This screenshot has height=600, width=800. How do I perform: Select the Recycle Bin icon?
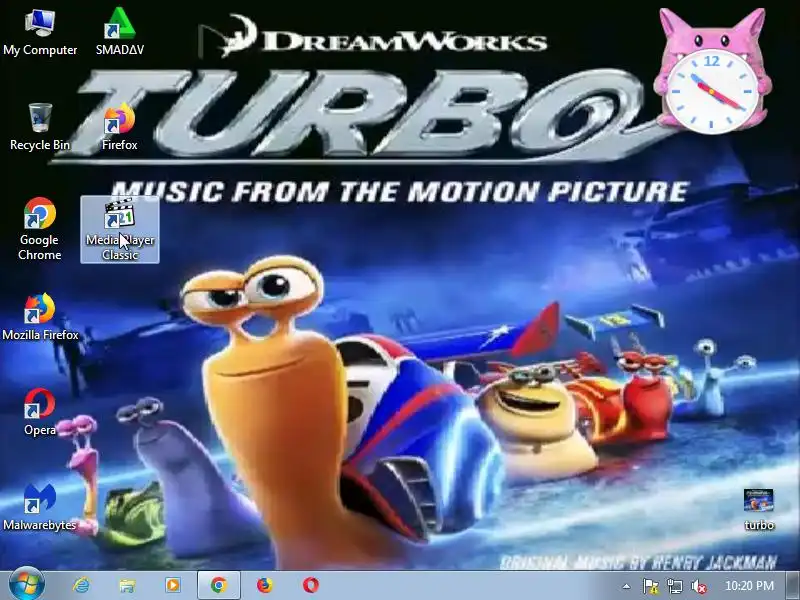coord(40,127)
